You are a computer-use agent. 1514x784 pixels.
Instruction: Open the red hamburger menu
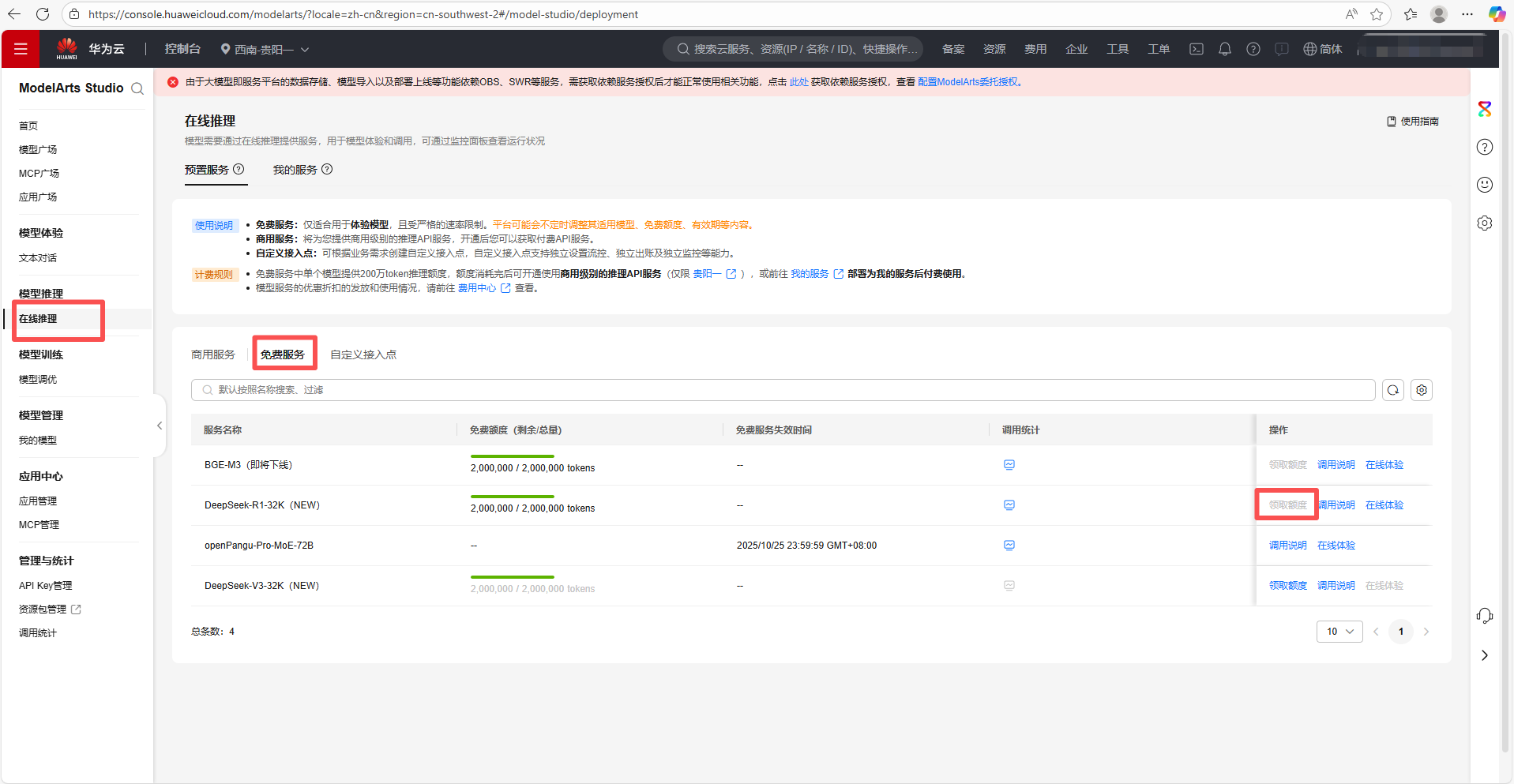tap(21, 49)
